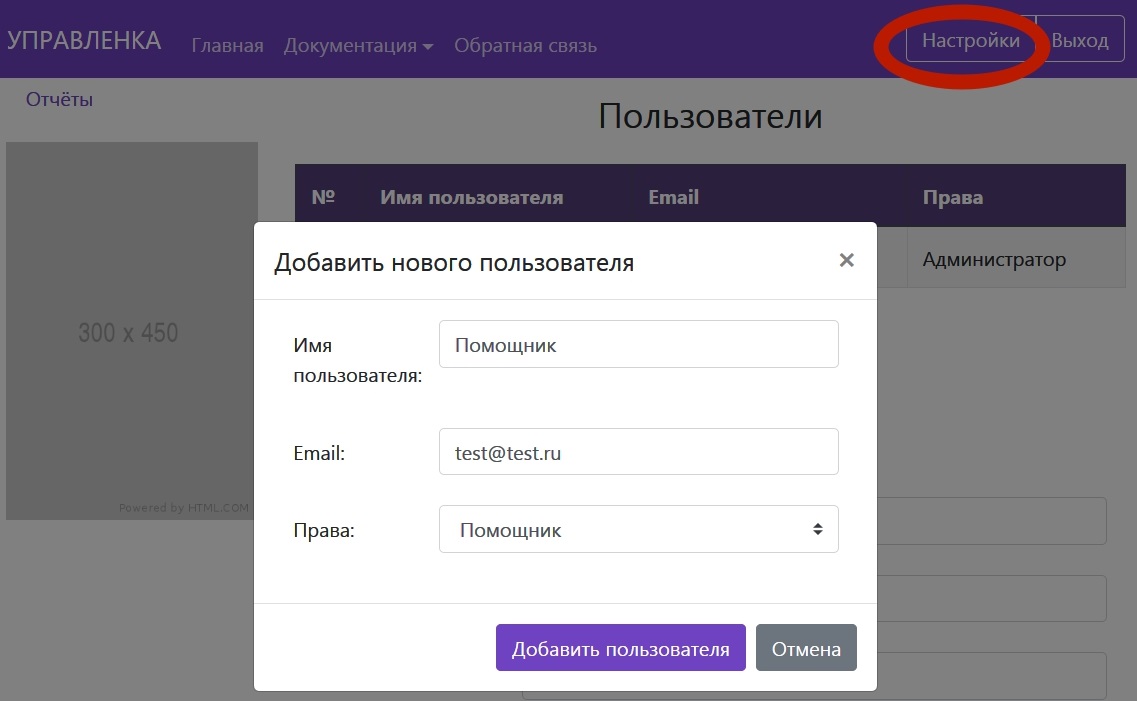Go to the Главная page

pyautogui.click(x=227, y=45)
